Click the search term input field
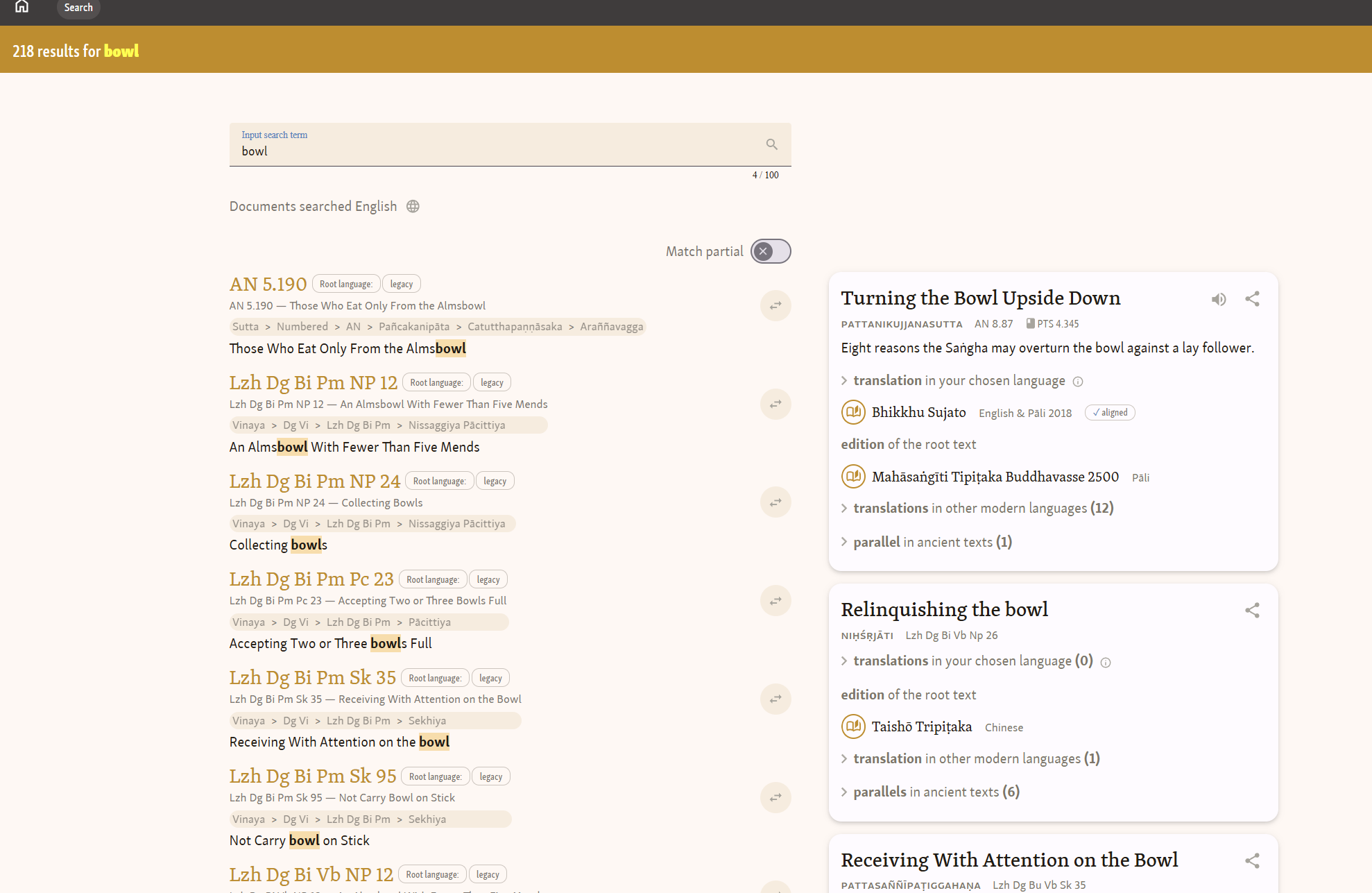This screenshot has width=1372, height=893. coord(492,151)
